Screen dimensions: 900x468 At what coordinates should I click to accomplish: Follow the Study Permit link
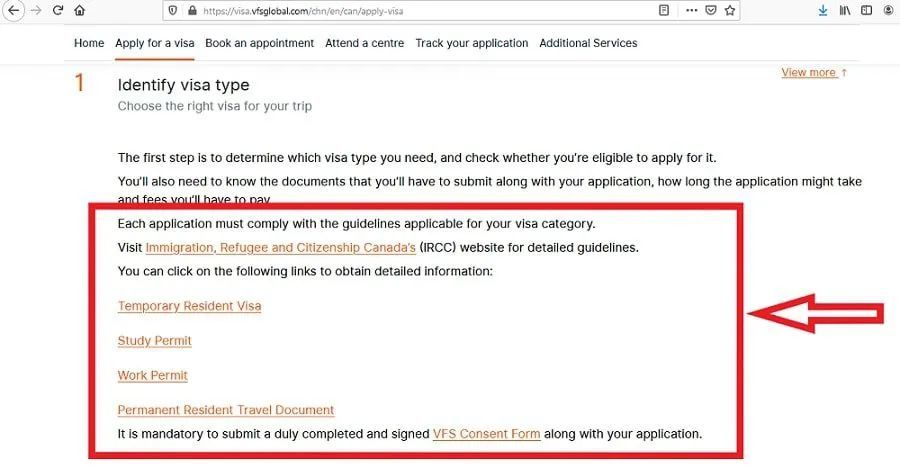tap(154, 341)
